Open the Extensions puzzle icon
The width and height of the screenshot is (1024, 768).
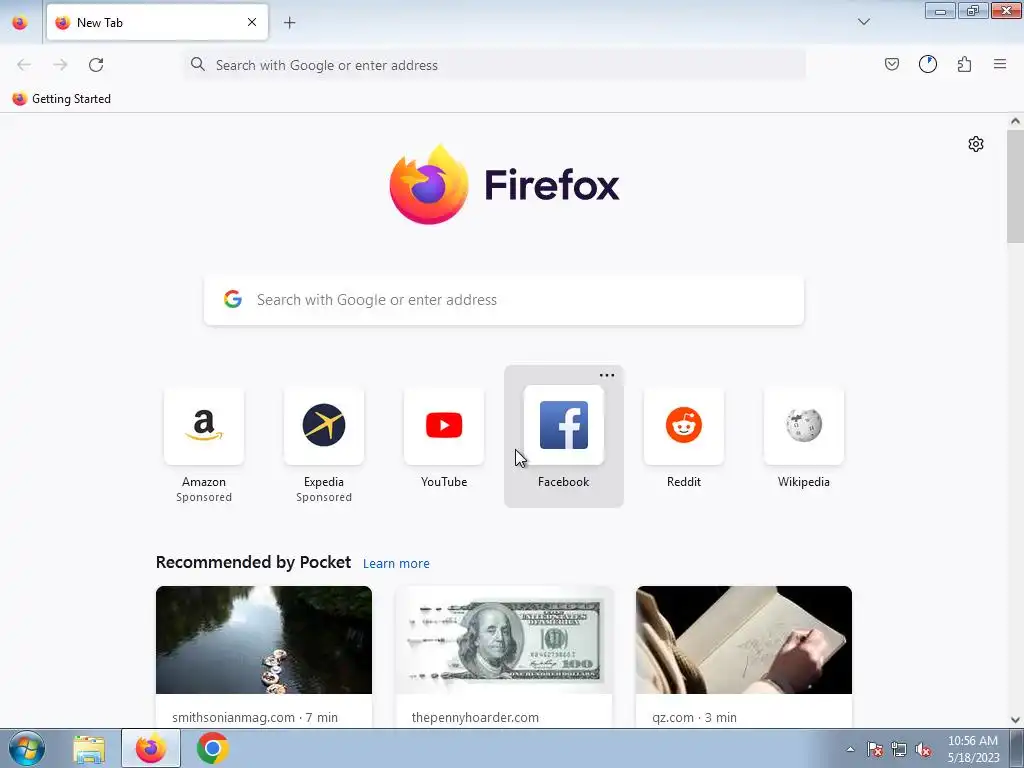tap(964, 64)
